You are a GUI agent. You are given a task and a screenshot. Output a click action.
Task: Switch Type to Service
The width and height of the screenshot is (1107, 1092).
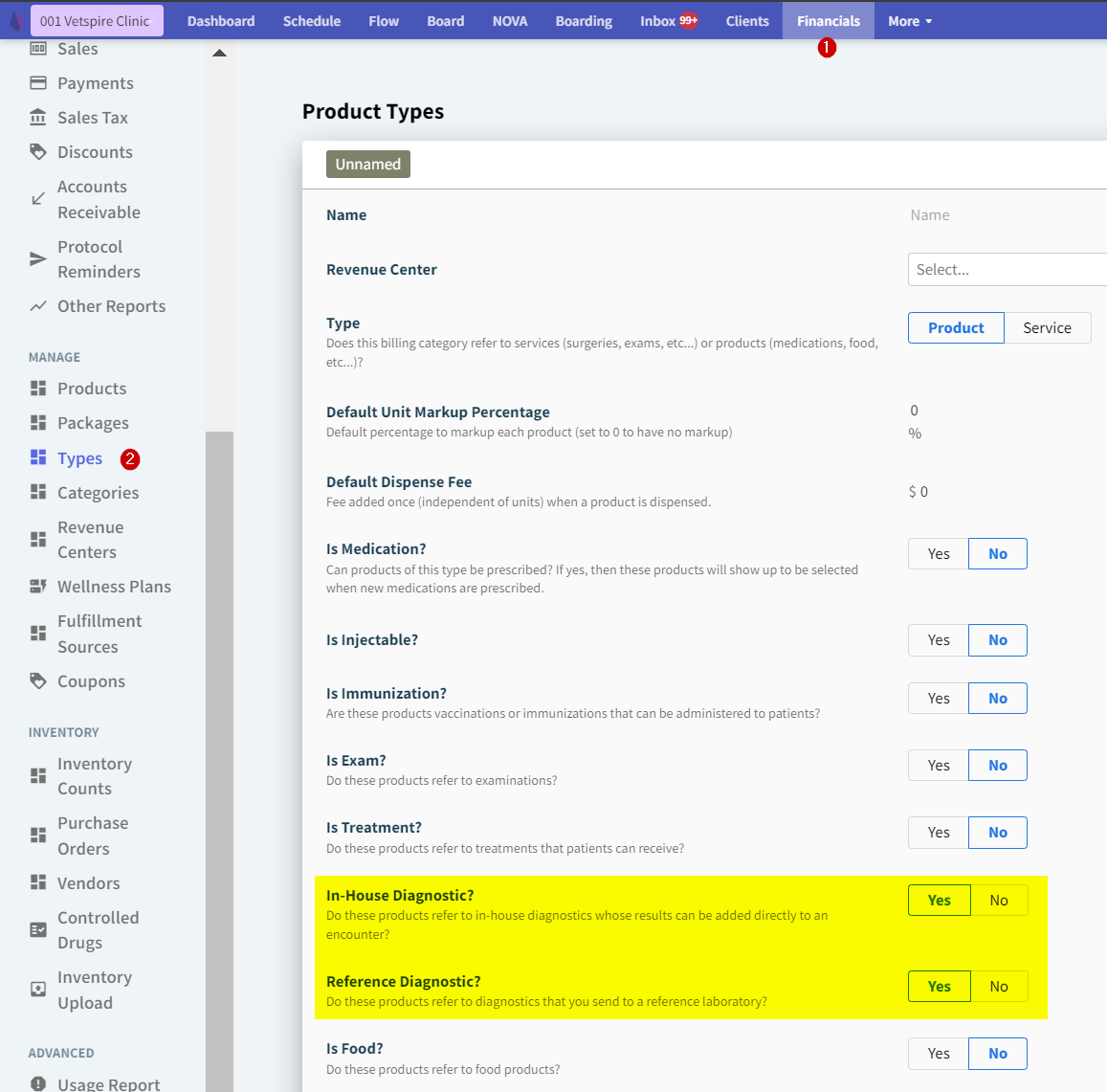click(1047, 328)
